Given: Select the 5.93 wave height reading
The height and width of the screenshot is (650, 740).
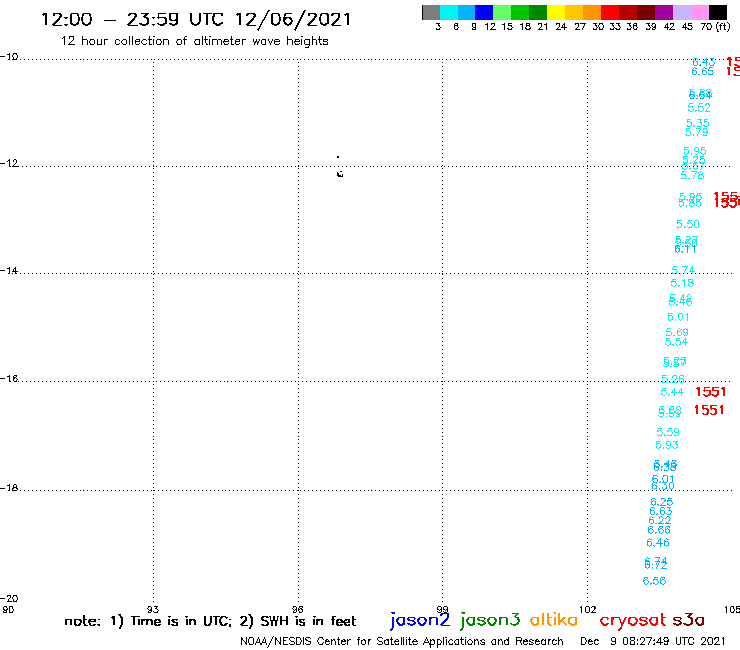Looking at the screenshot, I should [x=666, y=445].
